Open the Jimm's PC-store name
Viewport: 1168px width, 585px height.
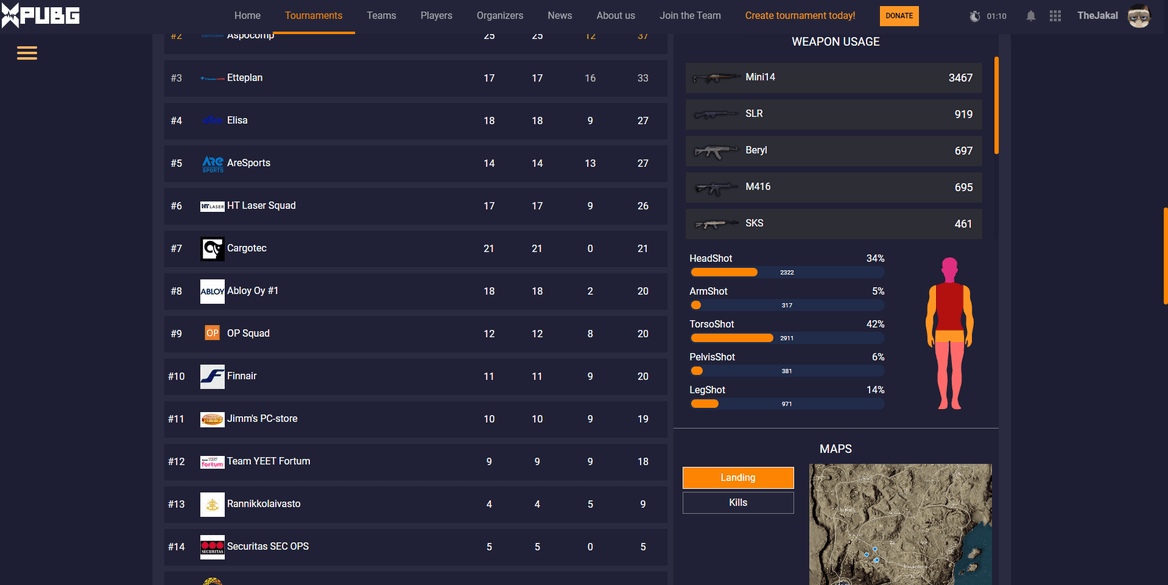(x=262, y=419)
